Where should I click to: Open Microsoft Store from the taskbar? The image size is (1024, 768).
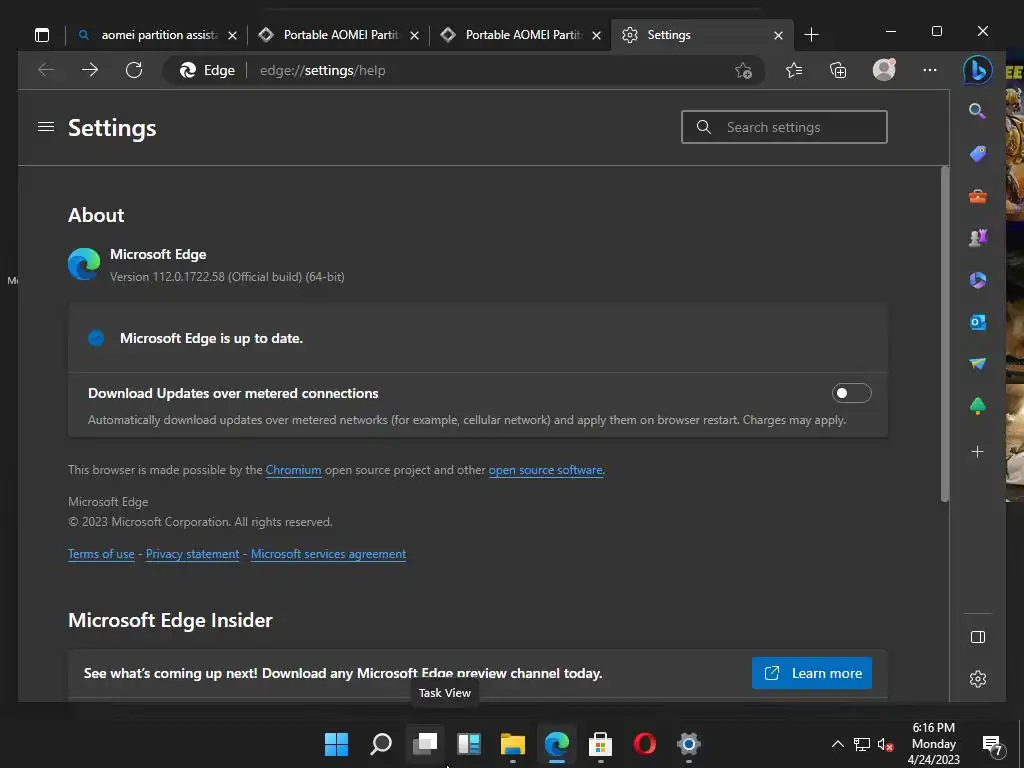point(600,744)
